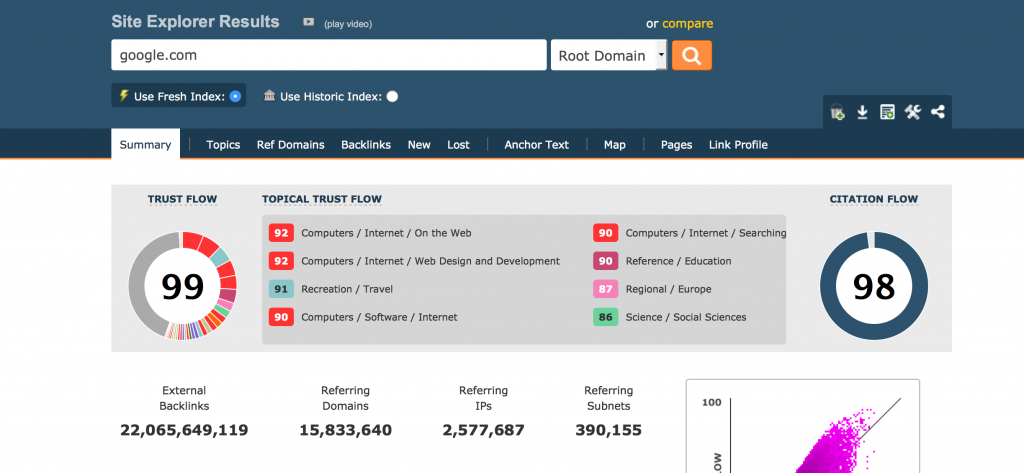Viewport: 1024px width, 473px height.
Task: Play the Site Explorer video icon
Action: click(x=309, y=22)
